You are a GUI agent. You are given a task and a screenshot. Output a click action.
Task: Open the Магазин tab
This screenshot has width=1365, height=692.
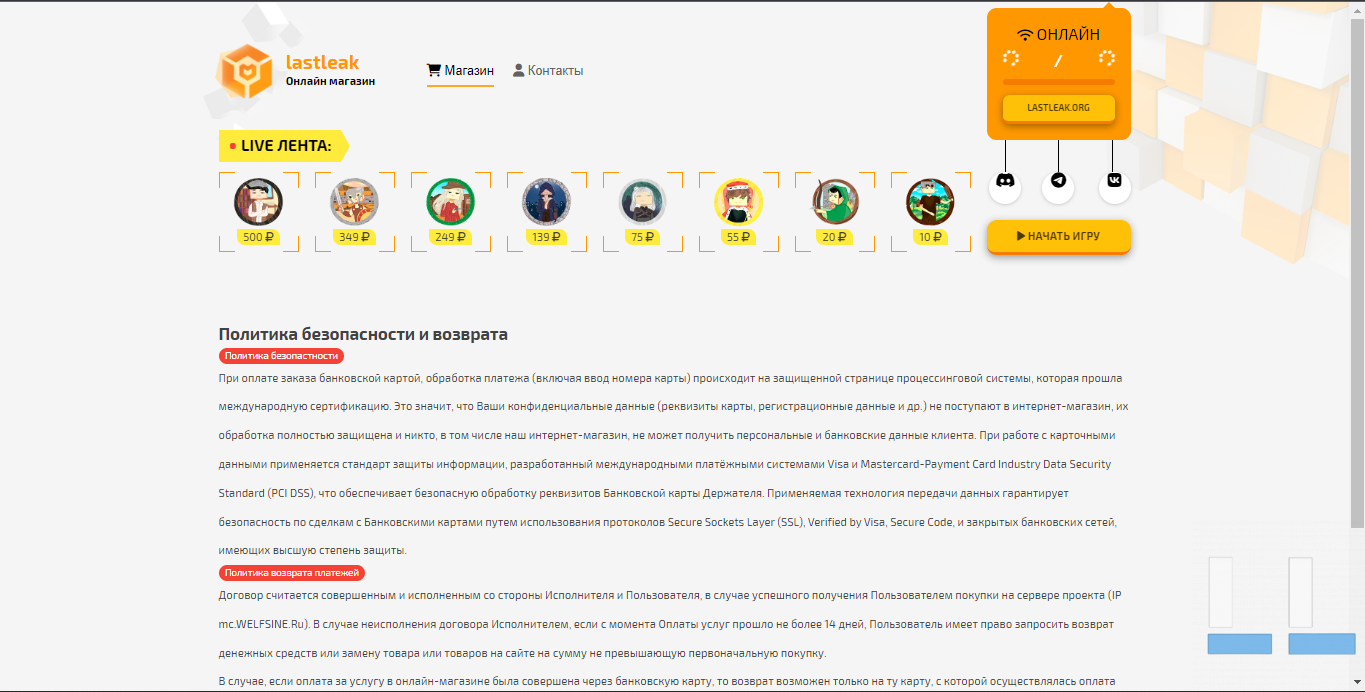[x=460, y=71]
